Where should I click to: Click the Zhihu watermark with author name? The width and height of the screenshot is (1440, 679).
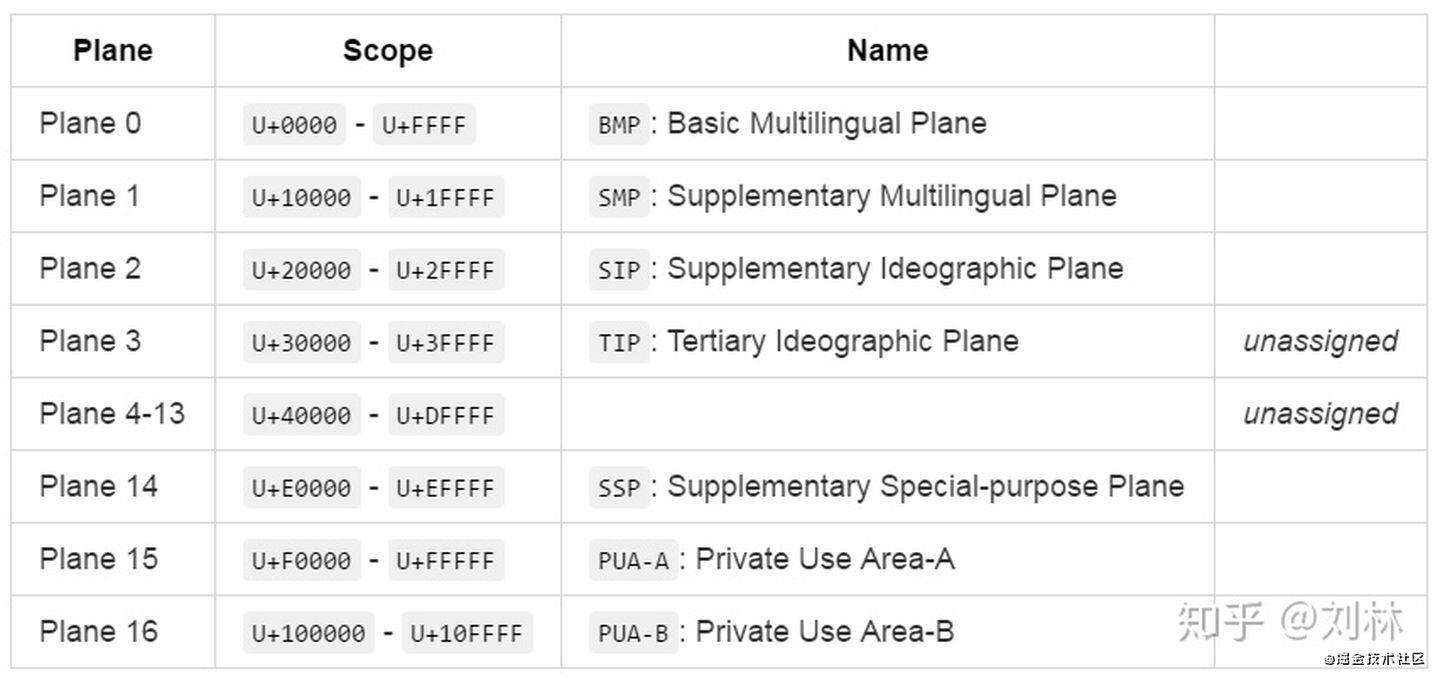pyautogui.click(x=1290, y=621)
